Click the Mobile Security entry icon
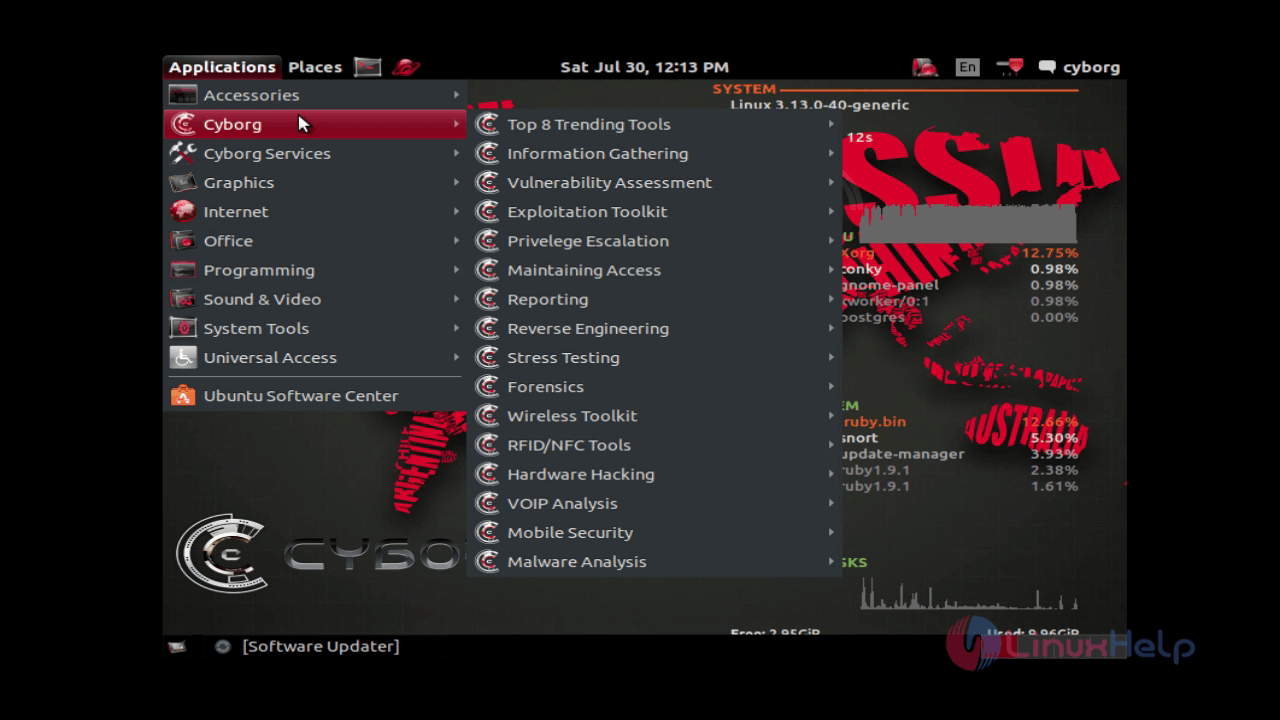 [x=487, y=532]
